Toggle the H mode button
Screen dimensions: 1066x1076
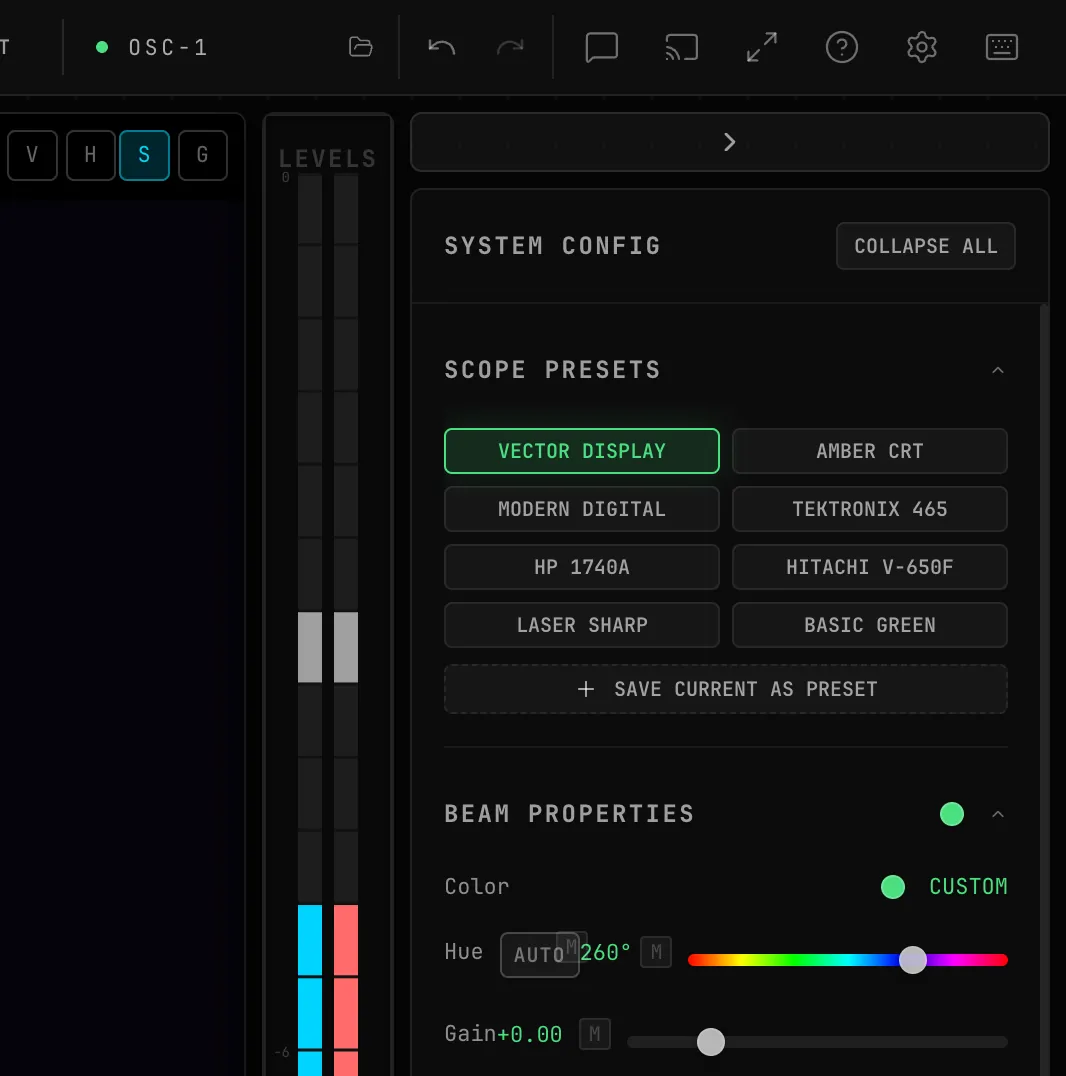pos(91,155)
